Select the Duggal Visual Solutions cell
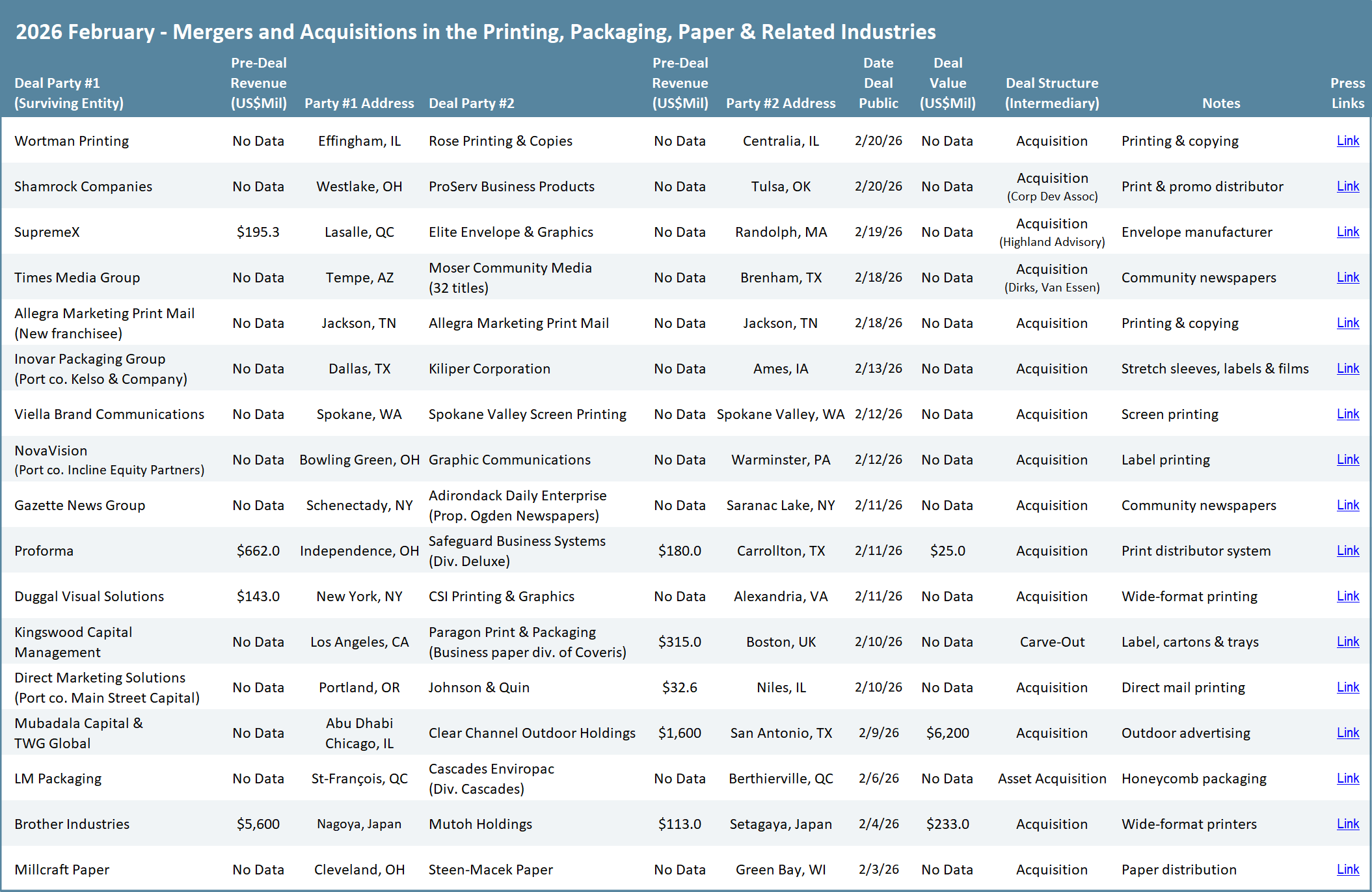Viewport: 1372px width, 892px height. click(x=89, y=596)
